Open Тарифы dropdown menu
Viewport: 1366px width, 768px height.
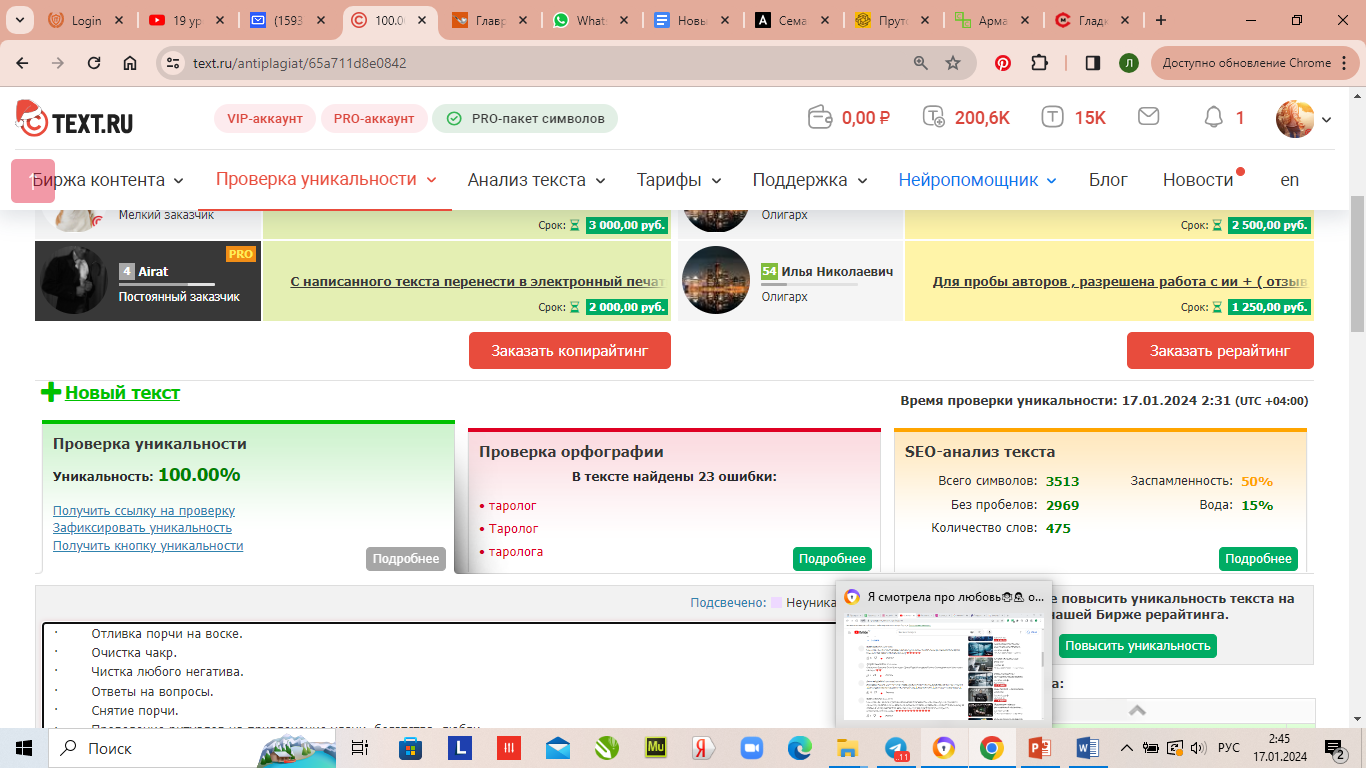[x=679, y=180]
